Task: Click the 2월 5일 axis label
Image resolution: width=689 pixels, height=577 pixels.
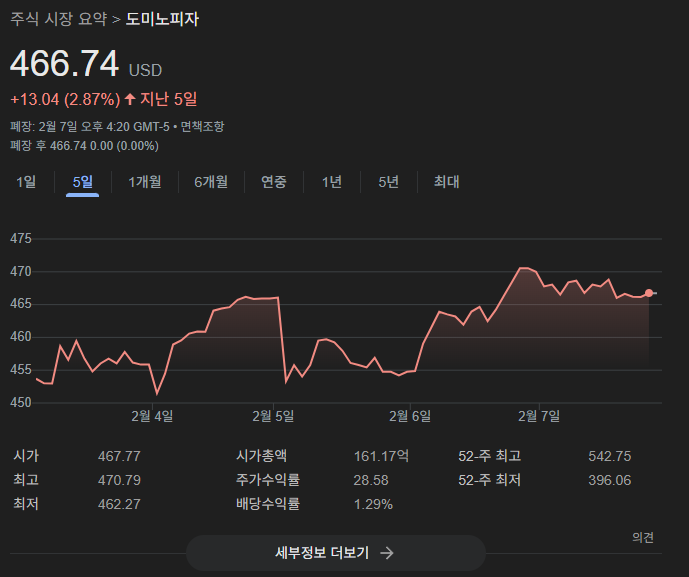Action: [x=273, y=416]
